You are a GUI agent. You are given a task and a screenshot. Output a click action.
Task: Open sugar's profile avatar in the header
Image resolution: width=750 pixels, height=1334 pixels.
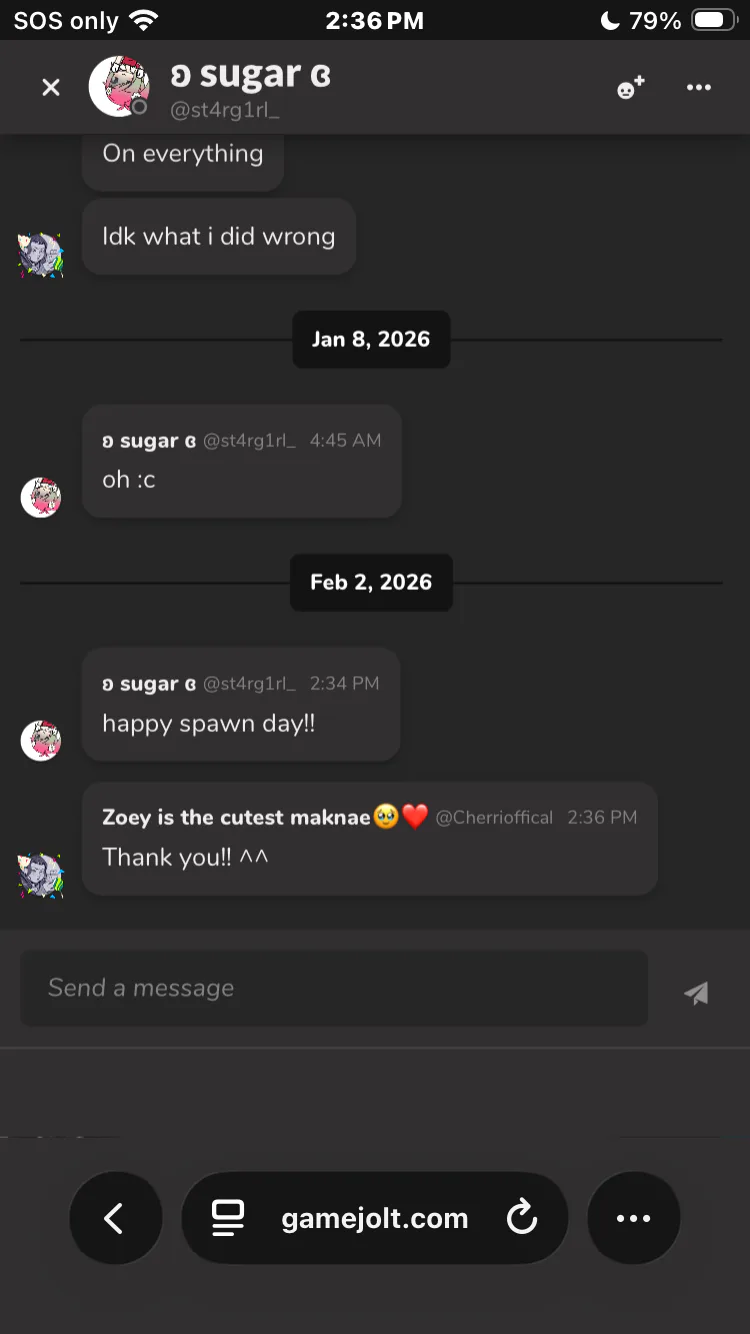[x=119, y=86]
